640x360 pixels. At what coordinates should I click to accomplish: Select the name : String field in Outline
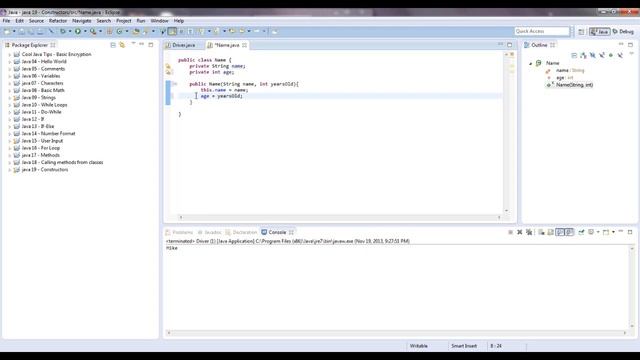tap(570, 70)
